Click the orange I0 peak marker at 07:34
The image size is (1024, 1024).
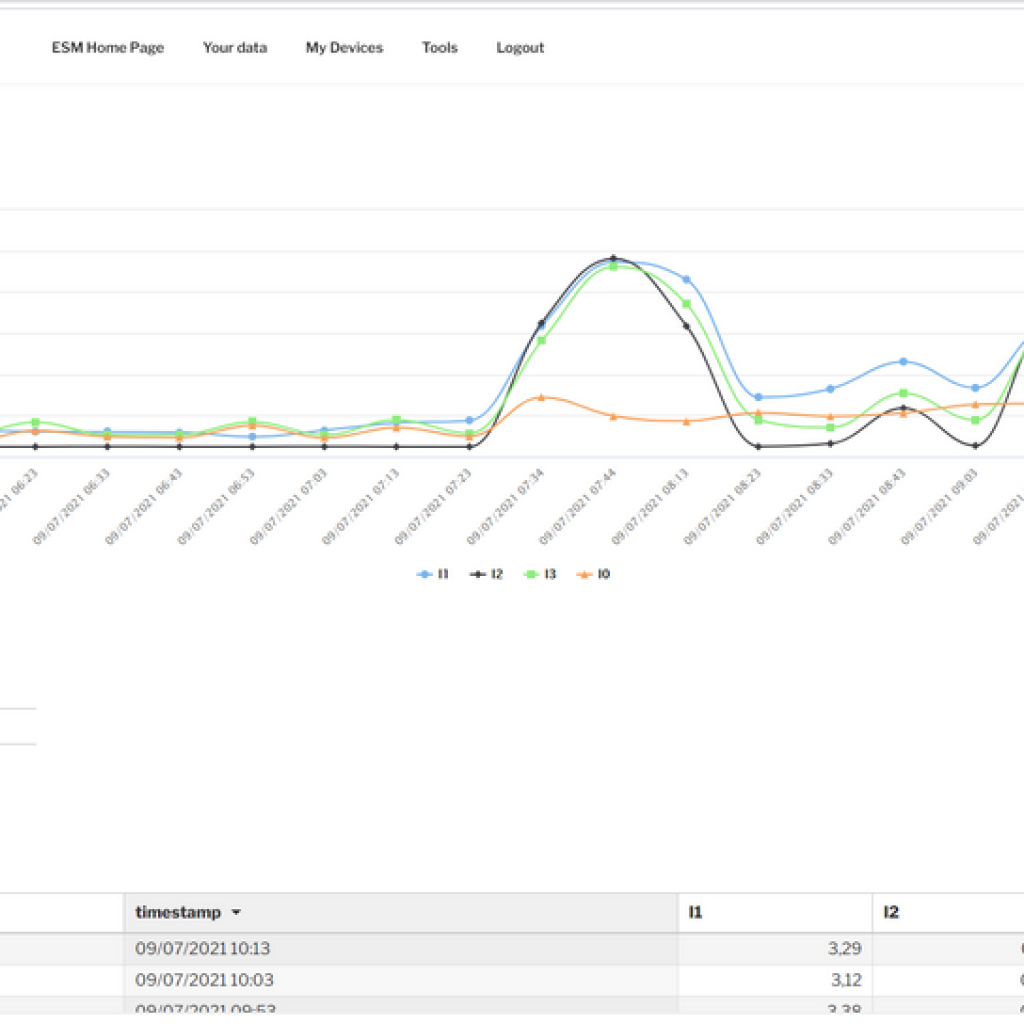point(541,397)
